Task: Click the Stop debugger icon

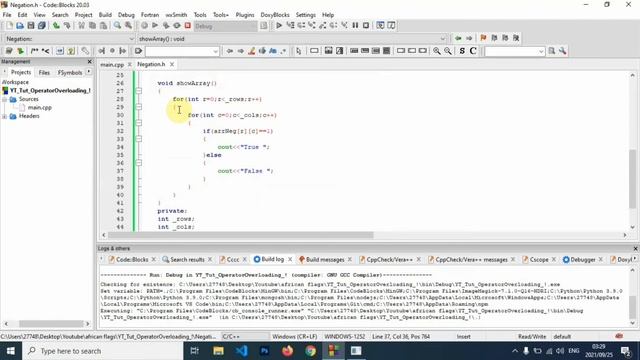Action: pyautogui.click(x=366, y=26)
